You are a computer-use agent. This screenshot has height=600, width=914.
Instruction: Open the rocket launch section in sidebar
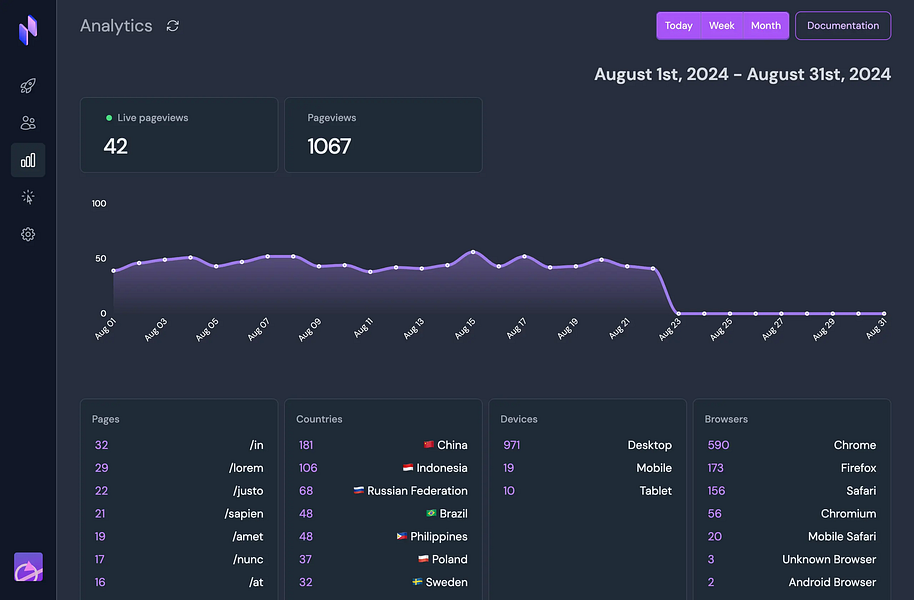27,85
